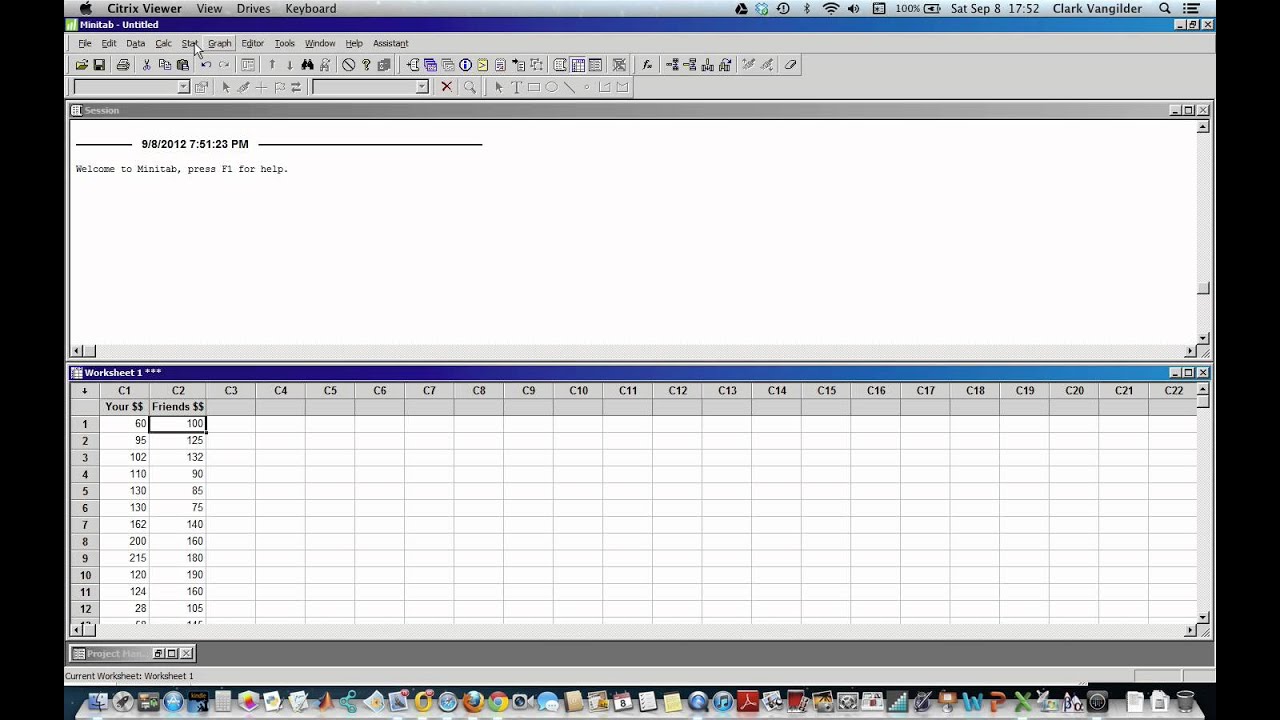Click the Apple menu logo
The width and height of the screenshot is (1280, 720).
(86, 8)
